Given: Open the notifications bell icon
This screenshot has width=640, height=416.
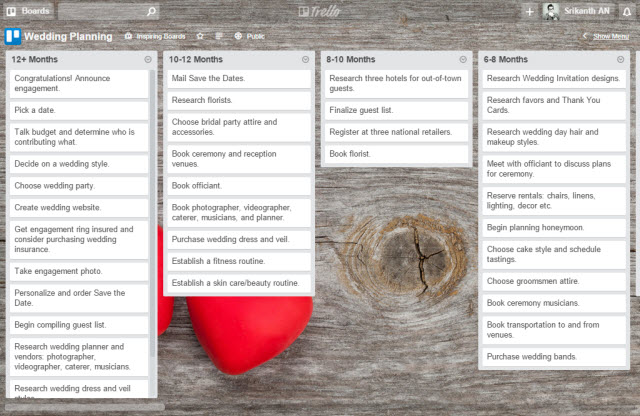Looking at the screenshot, I should pos(627,11).
